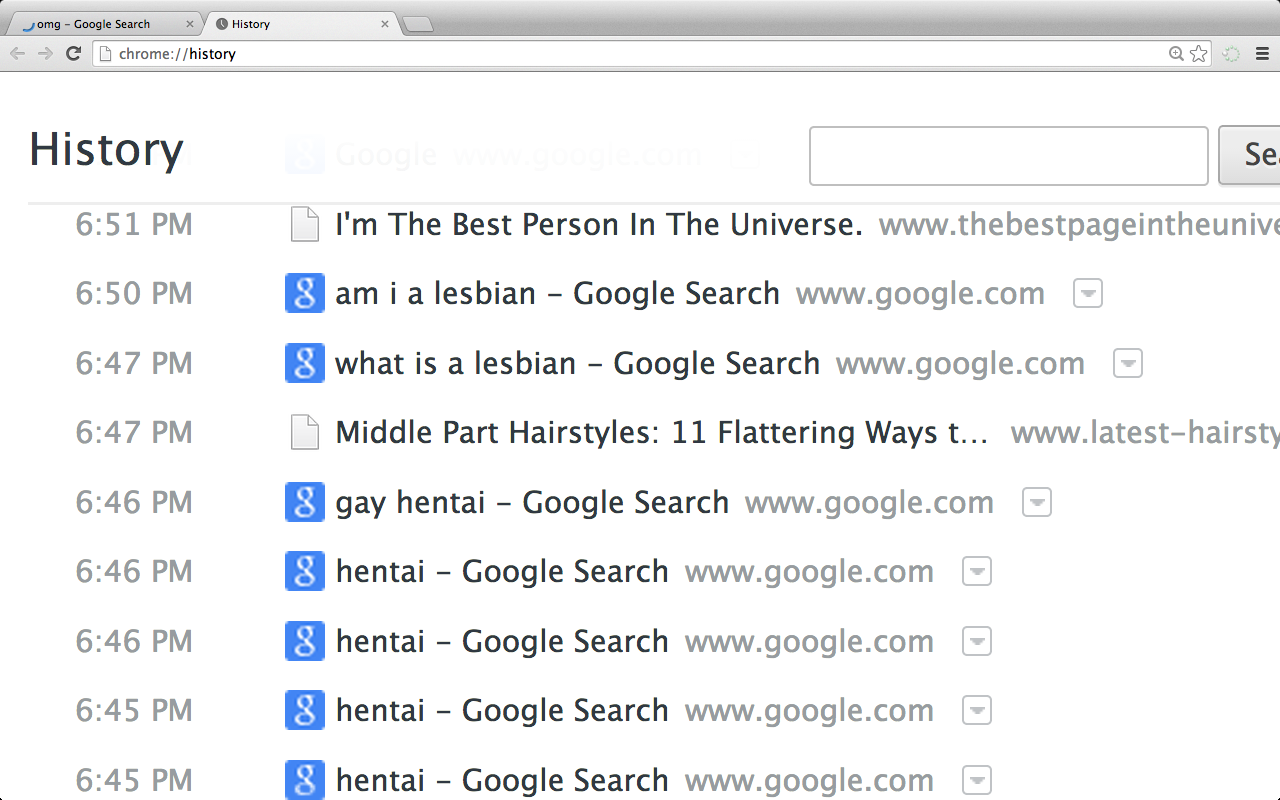This screenshot has width=1280, height=800.
Task: Click the page icon of the Best Person entry
Action: click(305, 224)
